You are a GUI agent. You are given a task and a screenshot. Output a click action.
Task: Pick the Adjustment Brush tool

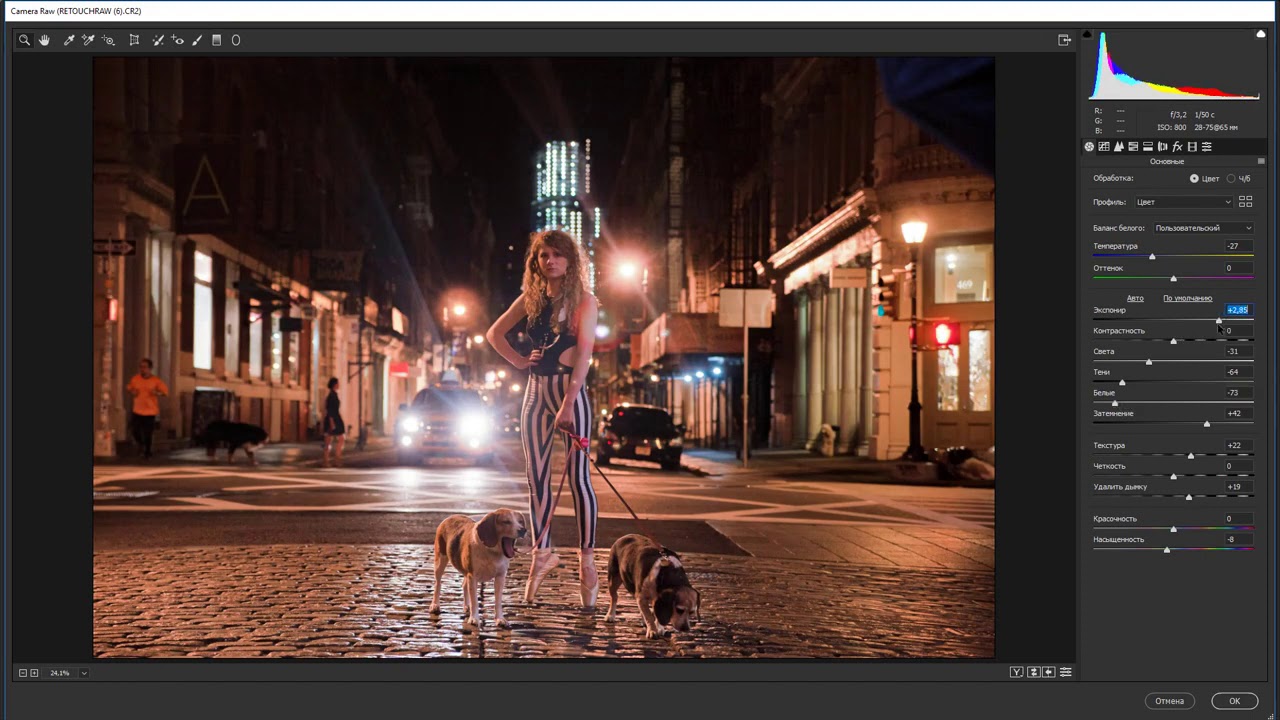(197, 40)
